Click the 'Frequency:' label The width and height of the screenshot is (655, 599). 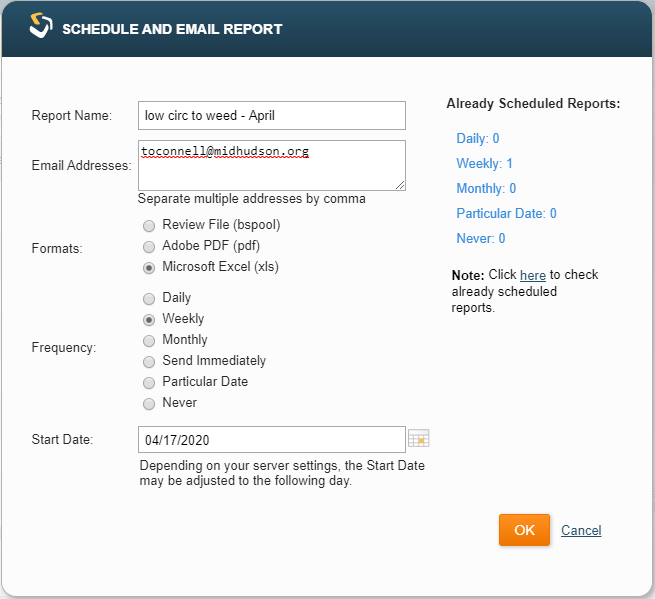pyautogui.click(x=64, y=348)
